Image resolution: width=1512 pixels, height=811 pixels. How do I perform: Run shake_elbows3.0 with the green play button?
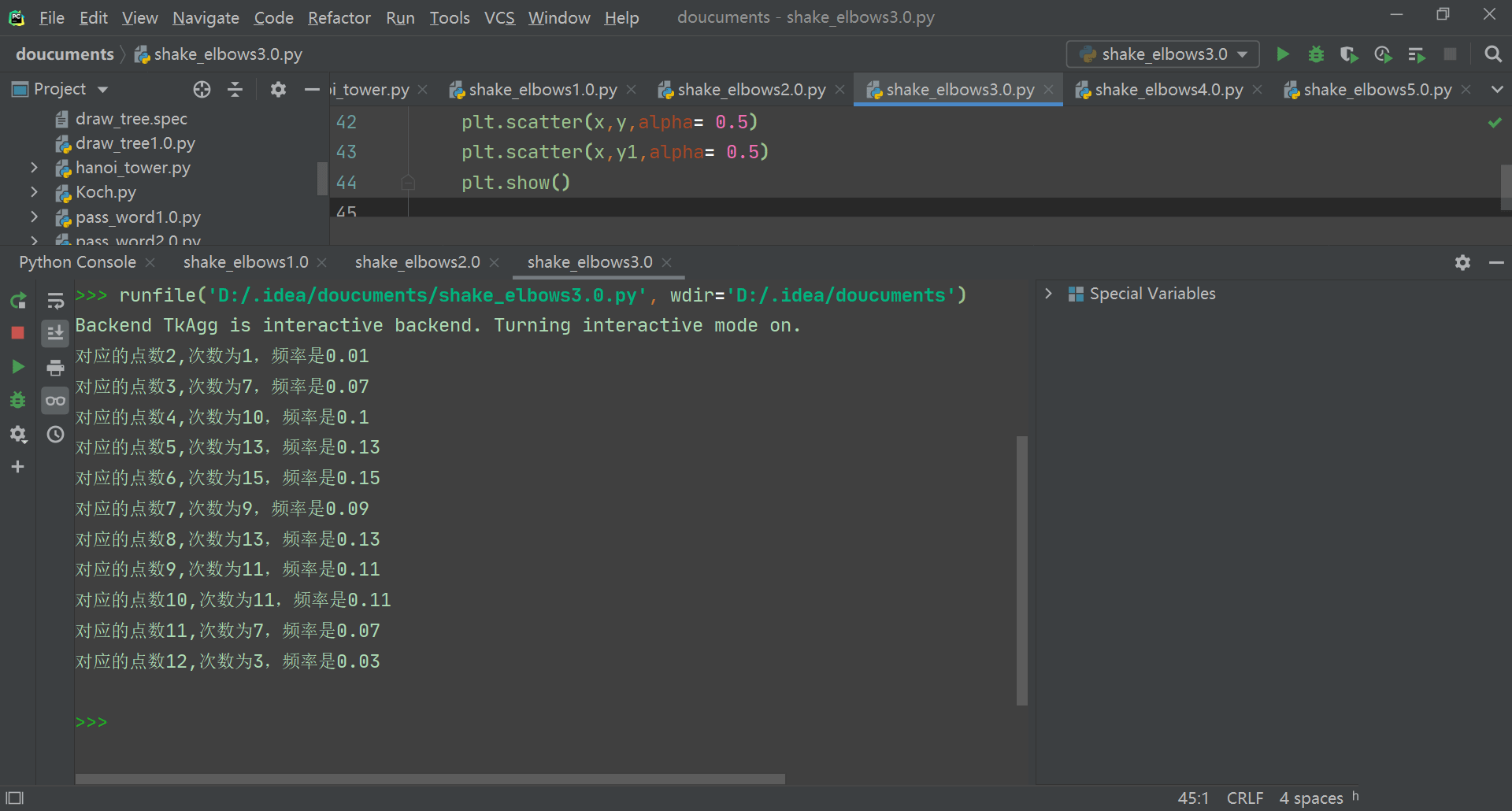click(x=1282, y=54)
